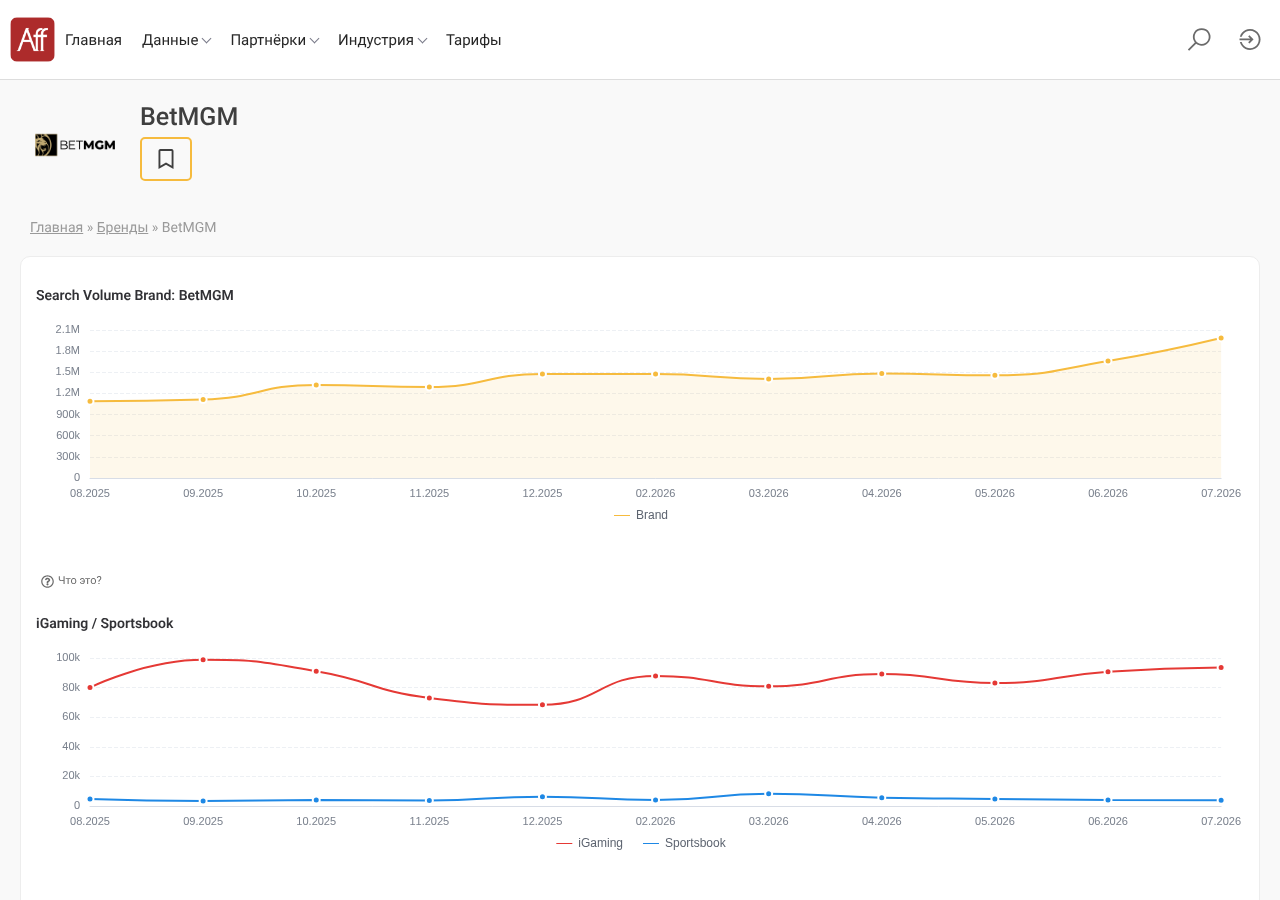Select the 09.2025 red series peak point
Image resolution: width=1280 pixels, height=900 pixels.
pyautogui.click(x=203, y=660)
